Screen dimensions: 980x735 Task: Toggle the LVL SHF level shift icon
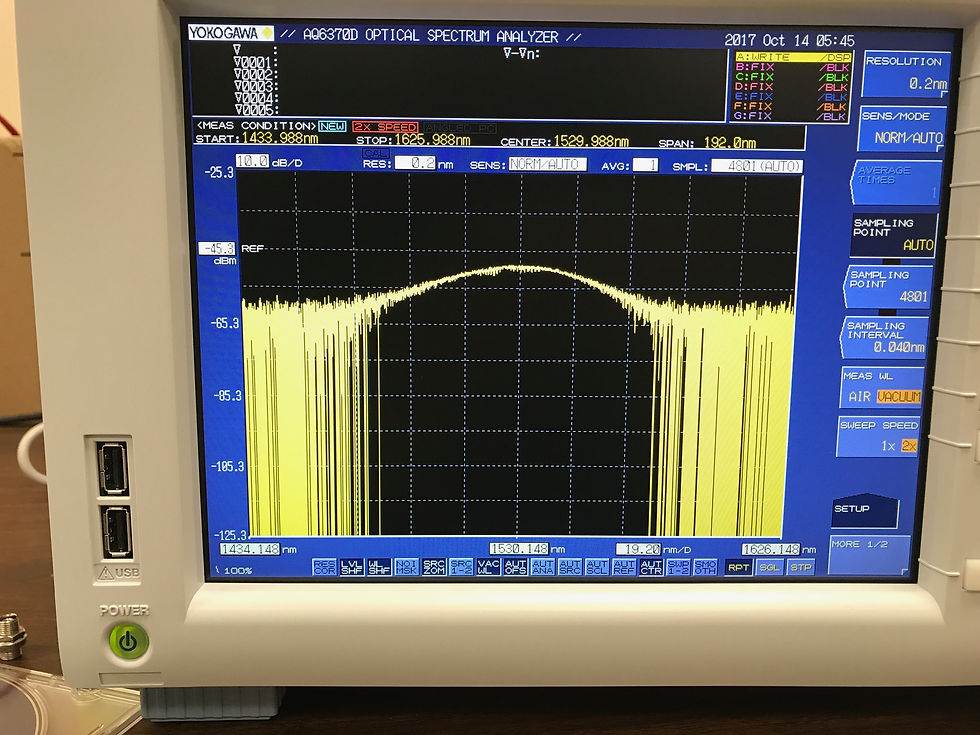[x=352, y=567]
